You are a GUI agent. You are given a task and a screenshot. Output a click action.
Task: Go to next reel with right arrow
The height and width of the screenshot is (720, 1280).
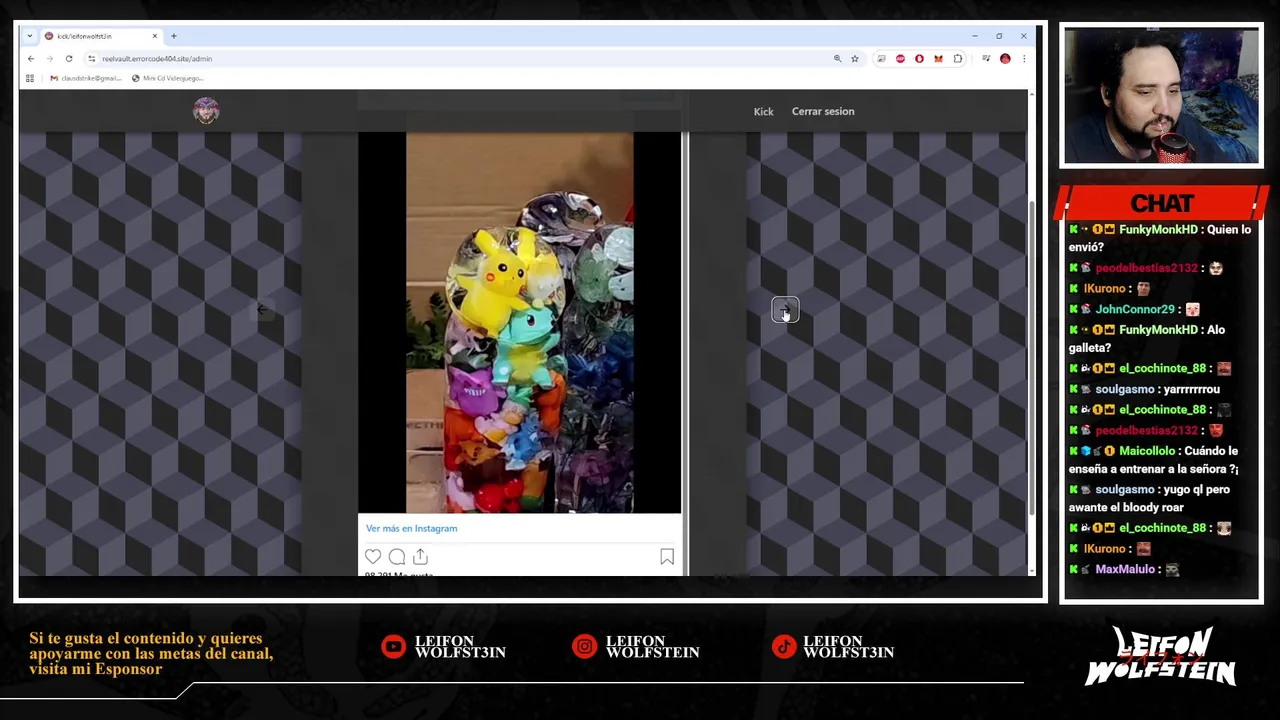pos(785,310)
